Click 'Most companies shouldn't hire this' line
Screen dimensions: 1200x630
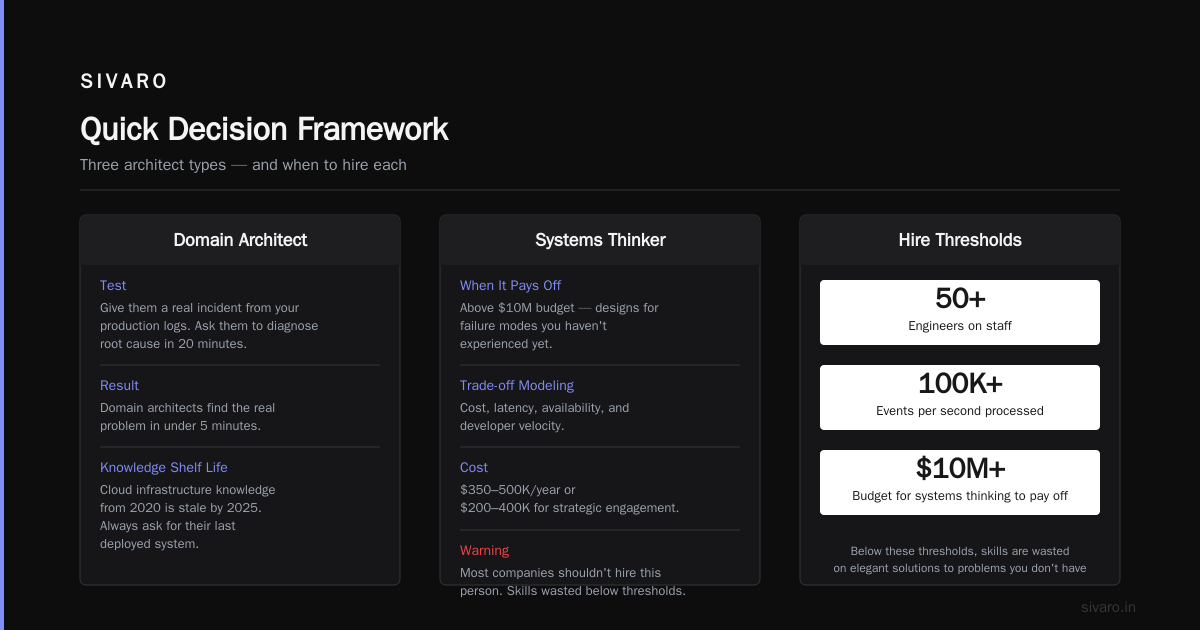[560, 573]
